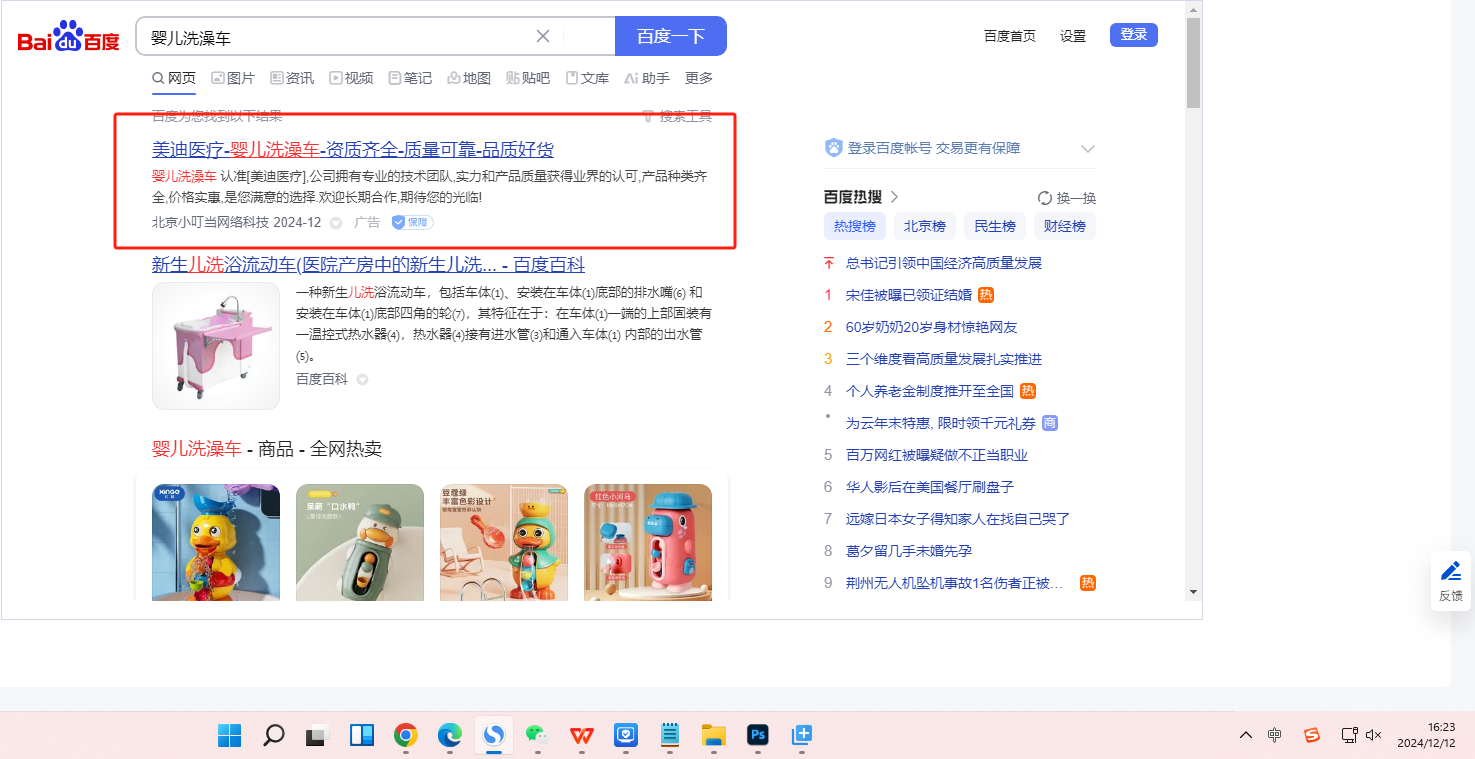Open the 地图 tab

pos(469,78)
